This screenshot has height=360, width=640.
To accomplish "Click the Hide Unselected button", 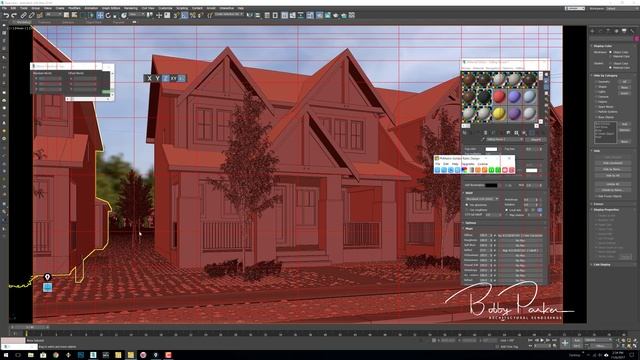I will (612, 163).
